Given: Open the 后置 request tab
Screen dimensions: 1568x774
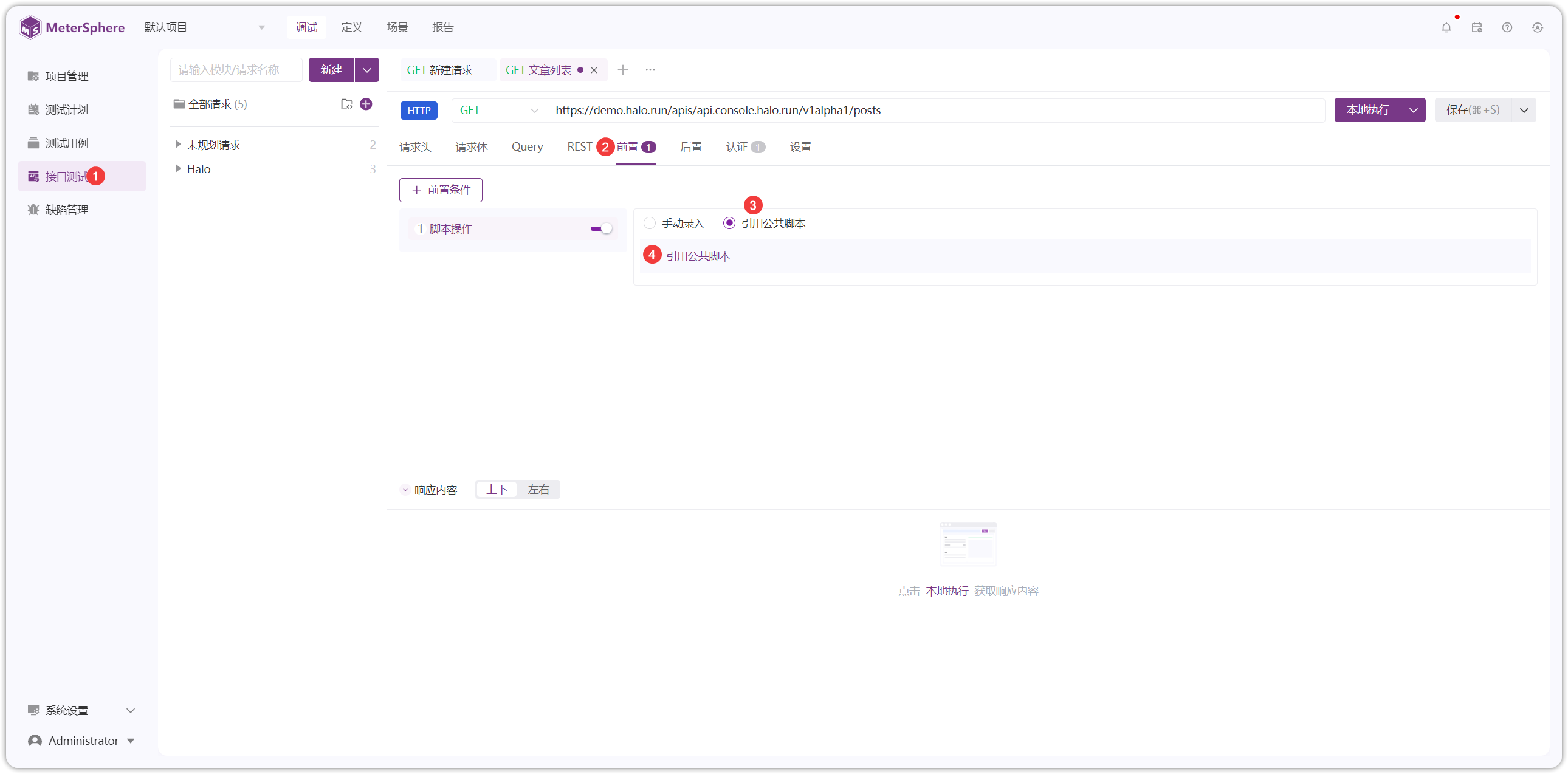Looking at the screenshot, I should point(691,146).
